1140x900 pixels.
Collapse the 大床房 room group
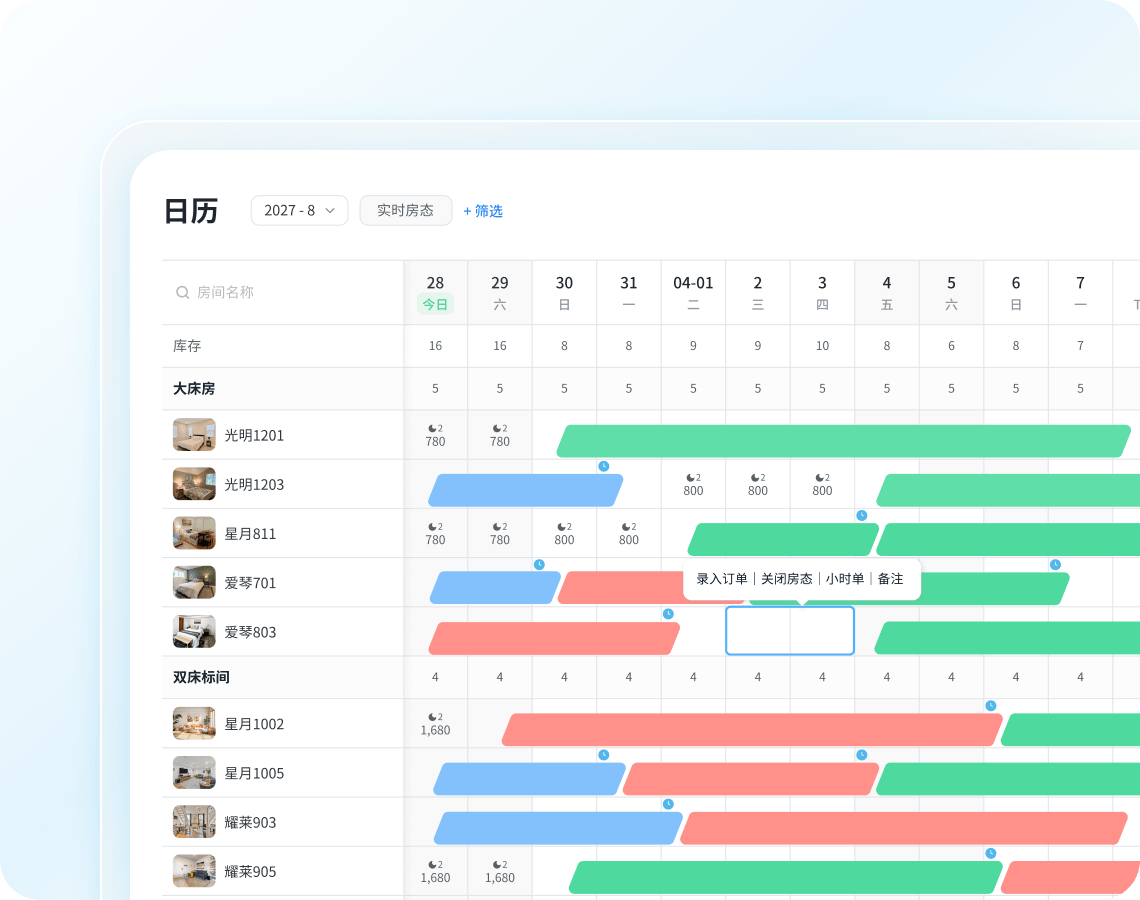pyautogui.click(x=194, y=389)
